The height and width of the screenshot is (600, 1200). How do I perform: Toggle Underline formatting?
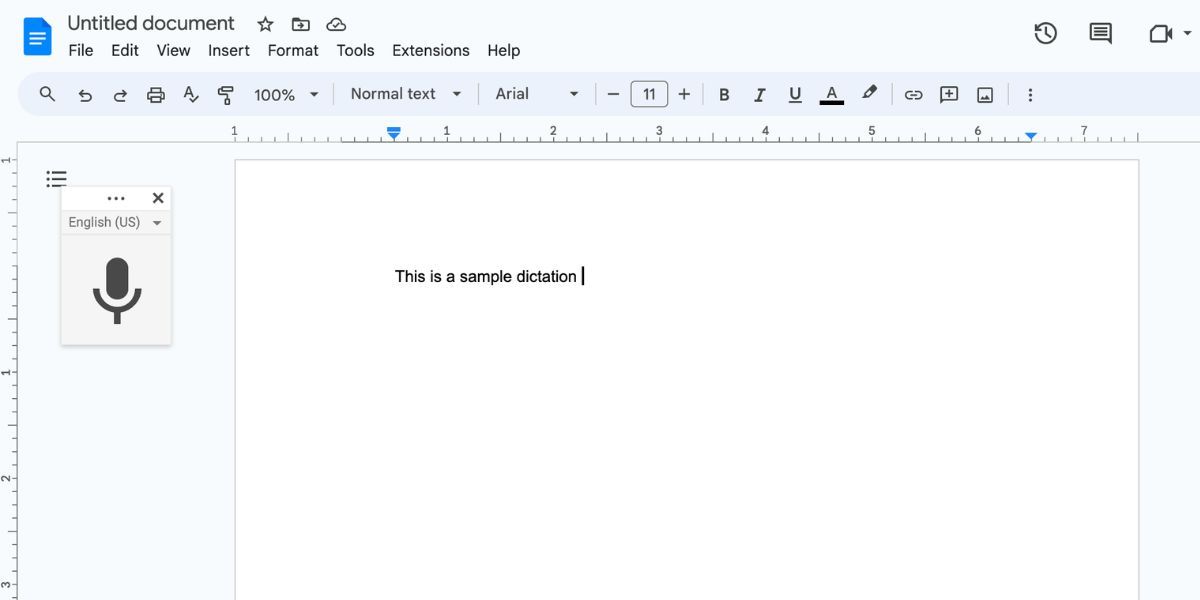coord(795,95)
